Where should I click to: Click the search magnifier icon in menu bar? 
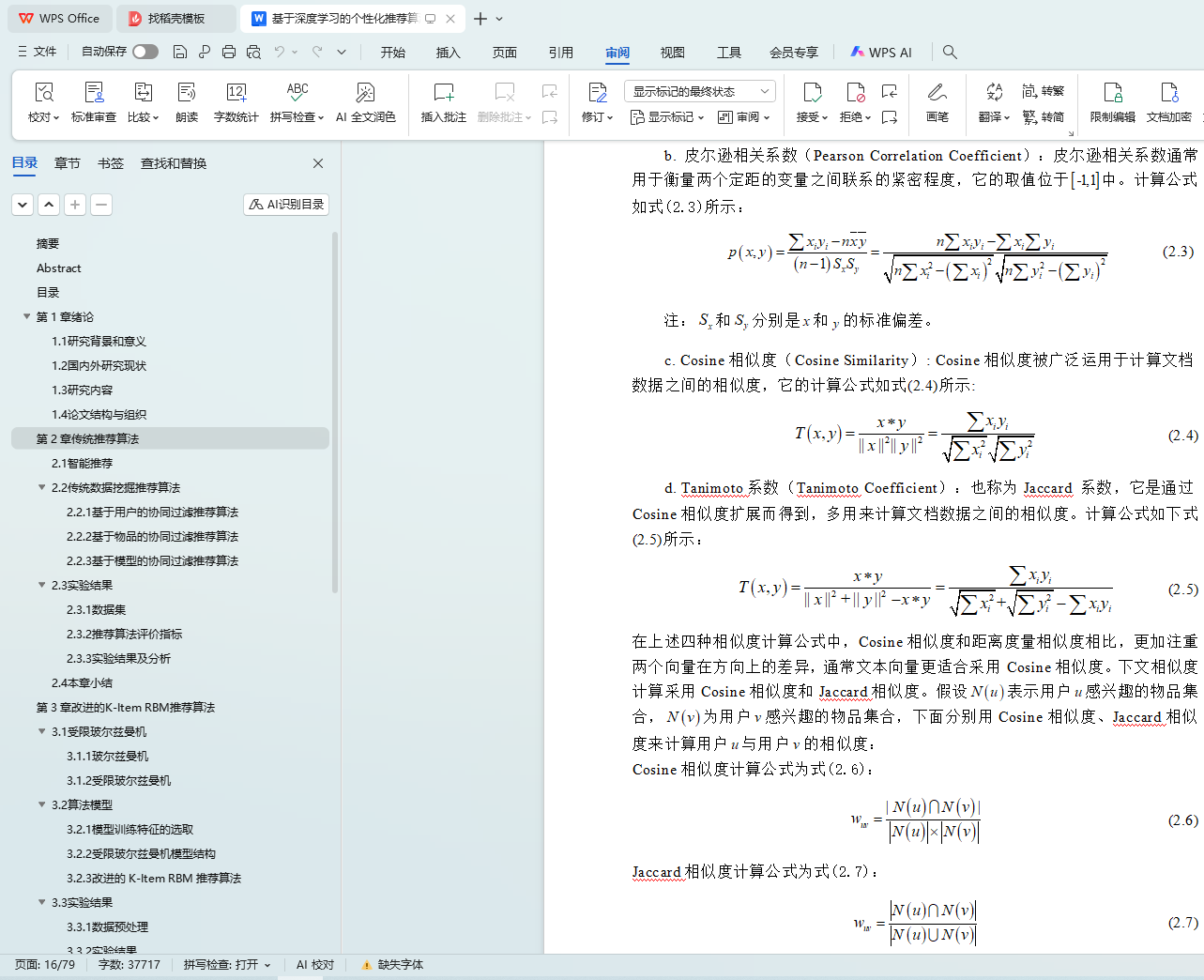[950, 53]
